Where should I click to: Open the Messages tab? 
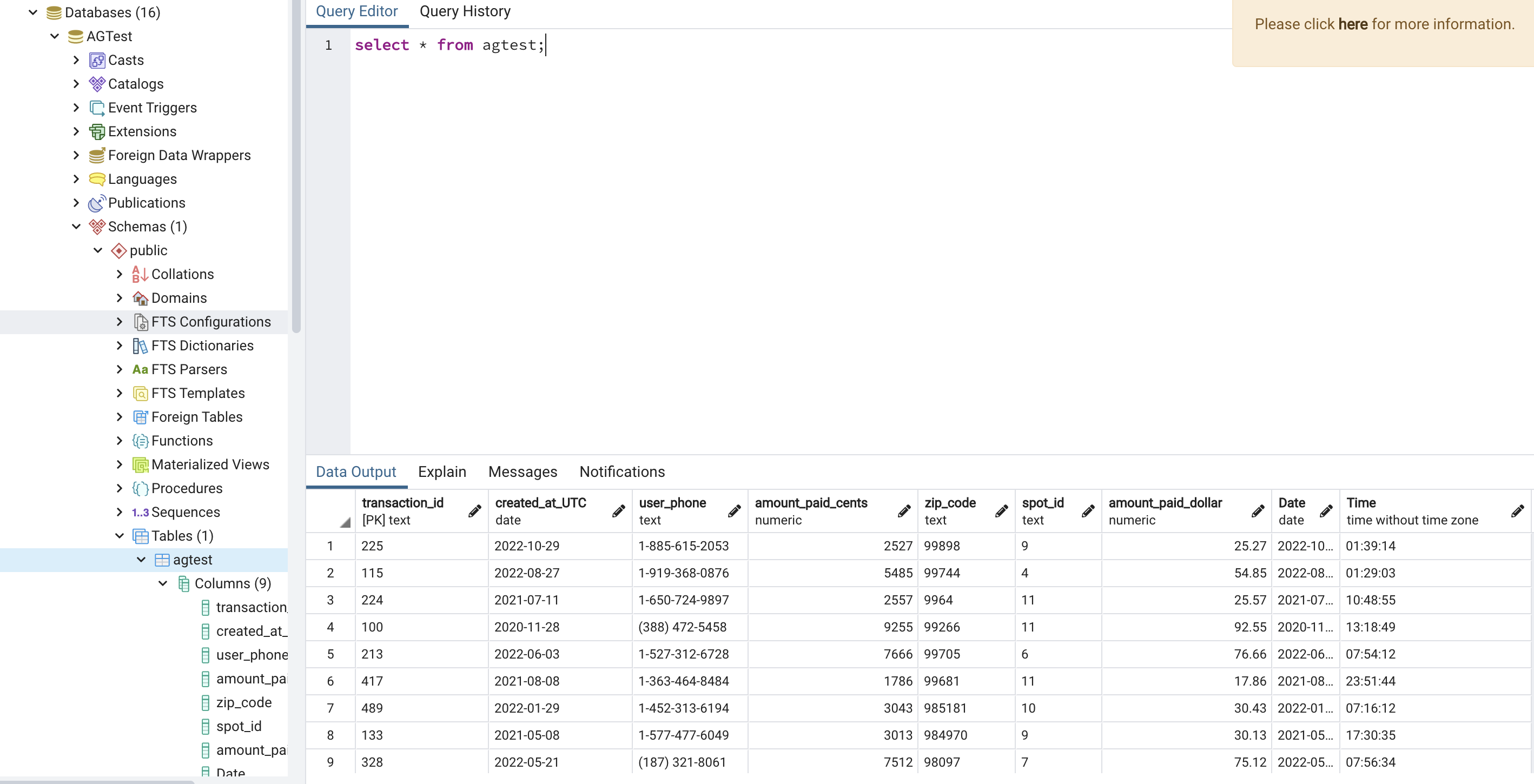click(x=523, y=472)
